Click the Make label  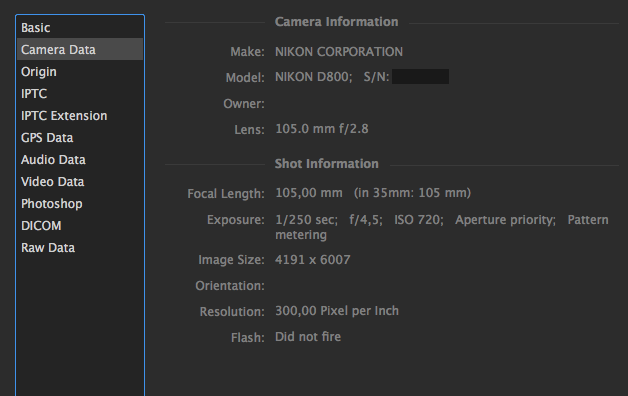tap(248, 52)
